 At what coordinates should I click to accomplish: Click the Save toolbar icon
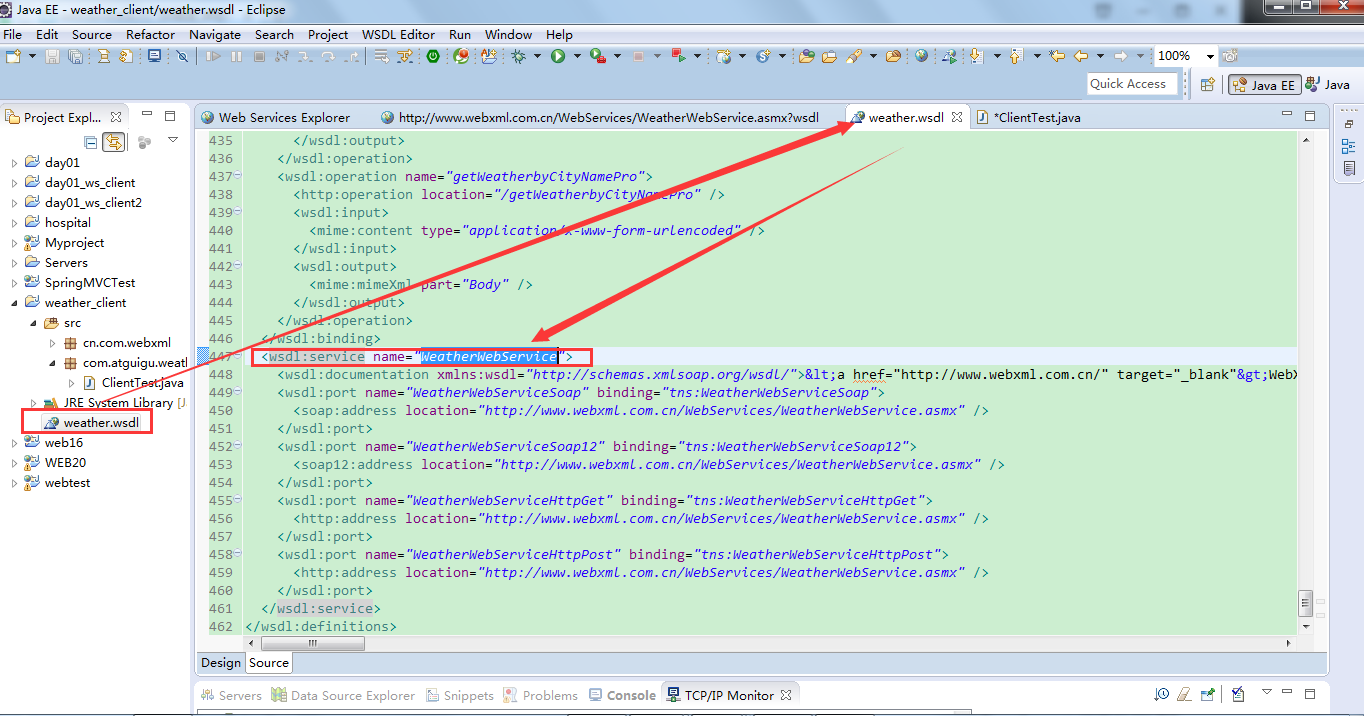pos(52,57)
